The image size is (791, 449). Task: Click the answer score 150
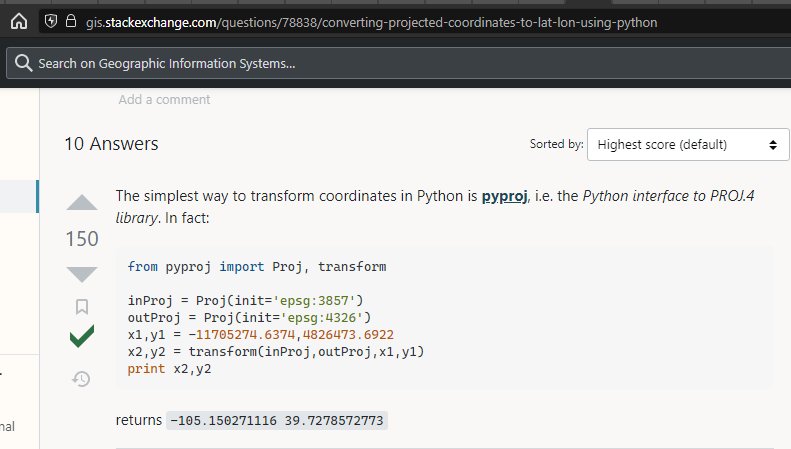point(82,239)
